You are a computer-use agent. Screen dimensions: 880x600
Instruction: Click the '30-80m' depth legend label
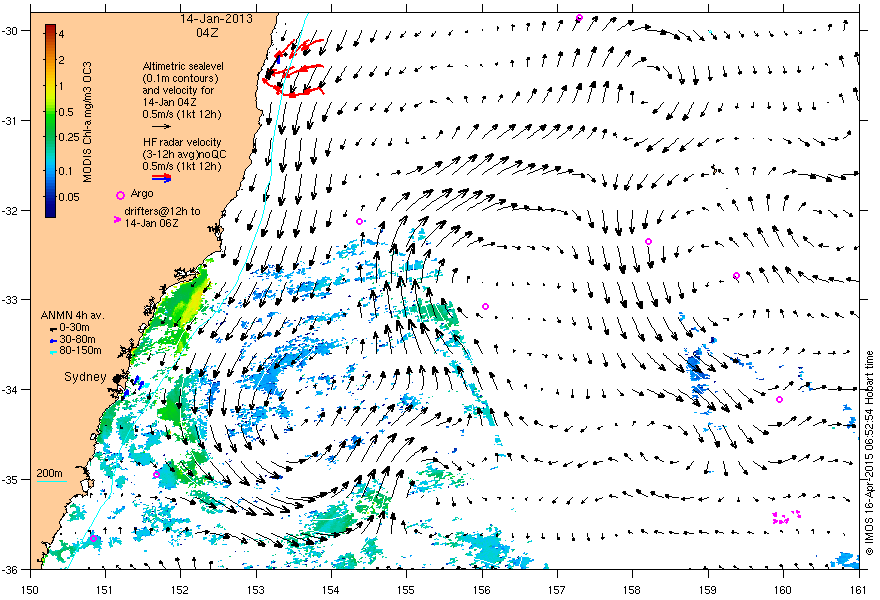click(77, 340)
